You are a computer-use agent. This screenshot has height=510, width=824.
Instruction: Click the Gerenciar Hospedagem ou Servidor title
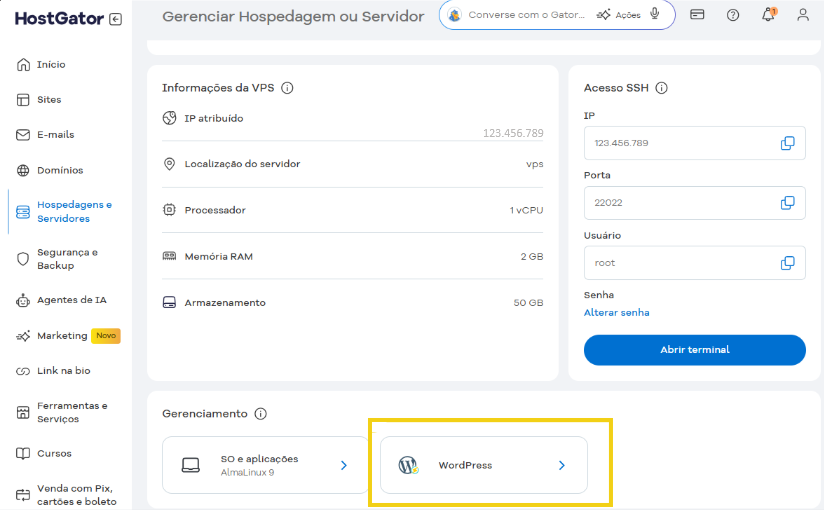[293, 17]
